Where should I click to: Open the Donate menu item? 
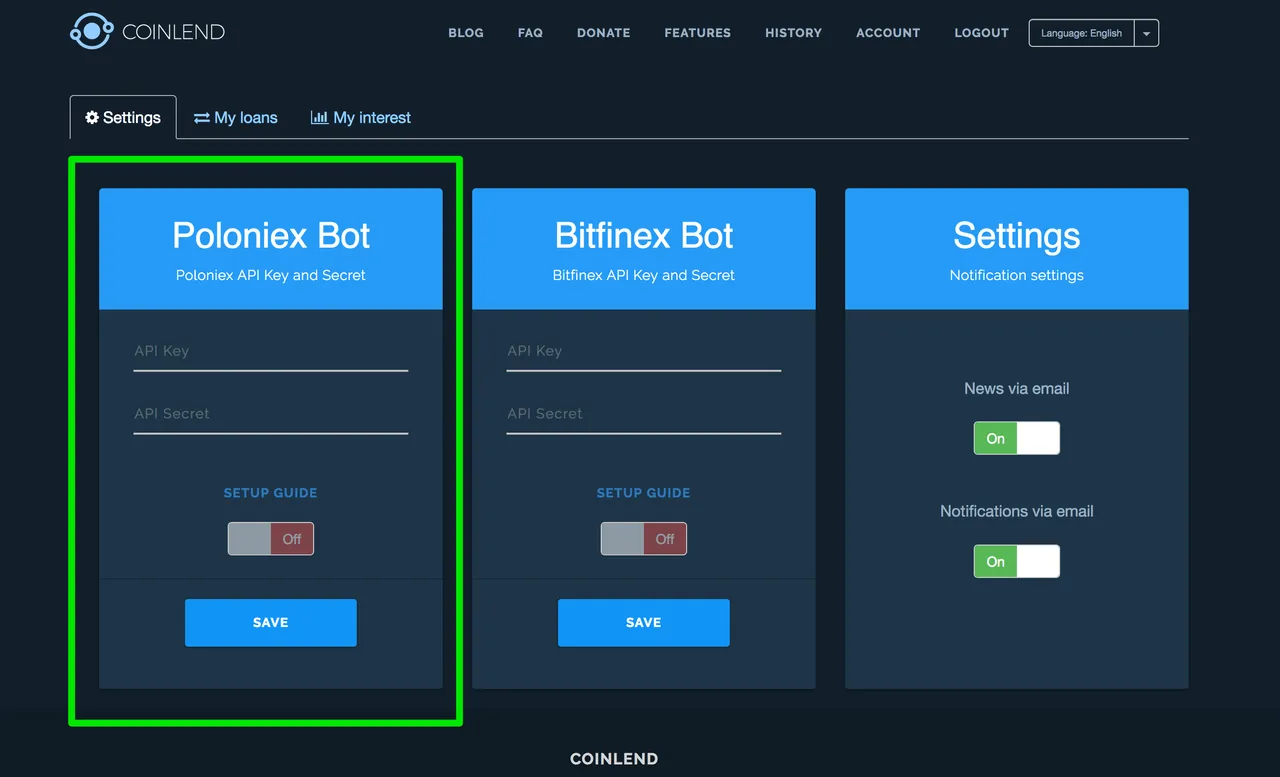point(603,33)
